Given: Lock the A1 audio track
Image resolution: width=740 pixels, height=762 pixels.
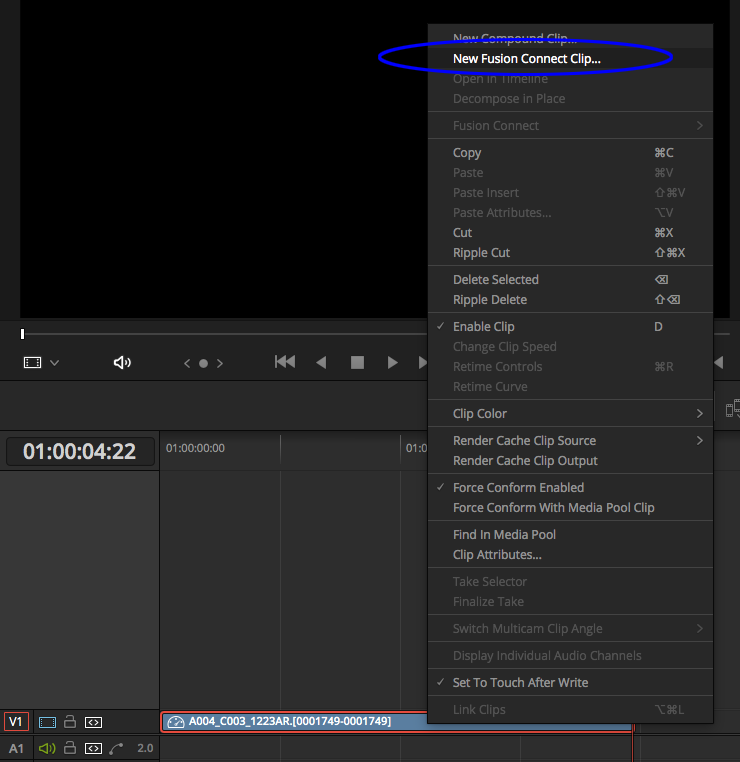Looking at the screenshot, I should click(x=70, y=748).
